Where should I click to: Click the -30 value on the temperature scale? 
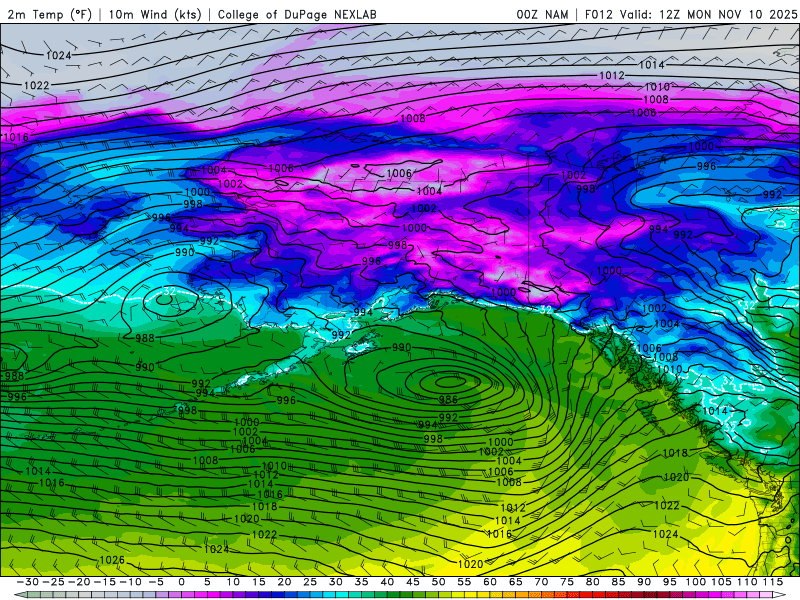pos(28,582)
